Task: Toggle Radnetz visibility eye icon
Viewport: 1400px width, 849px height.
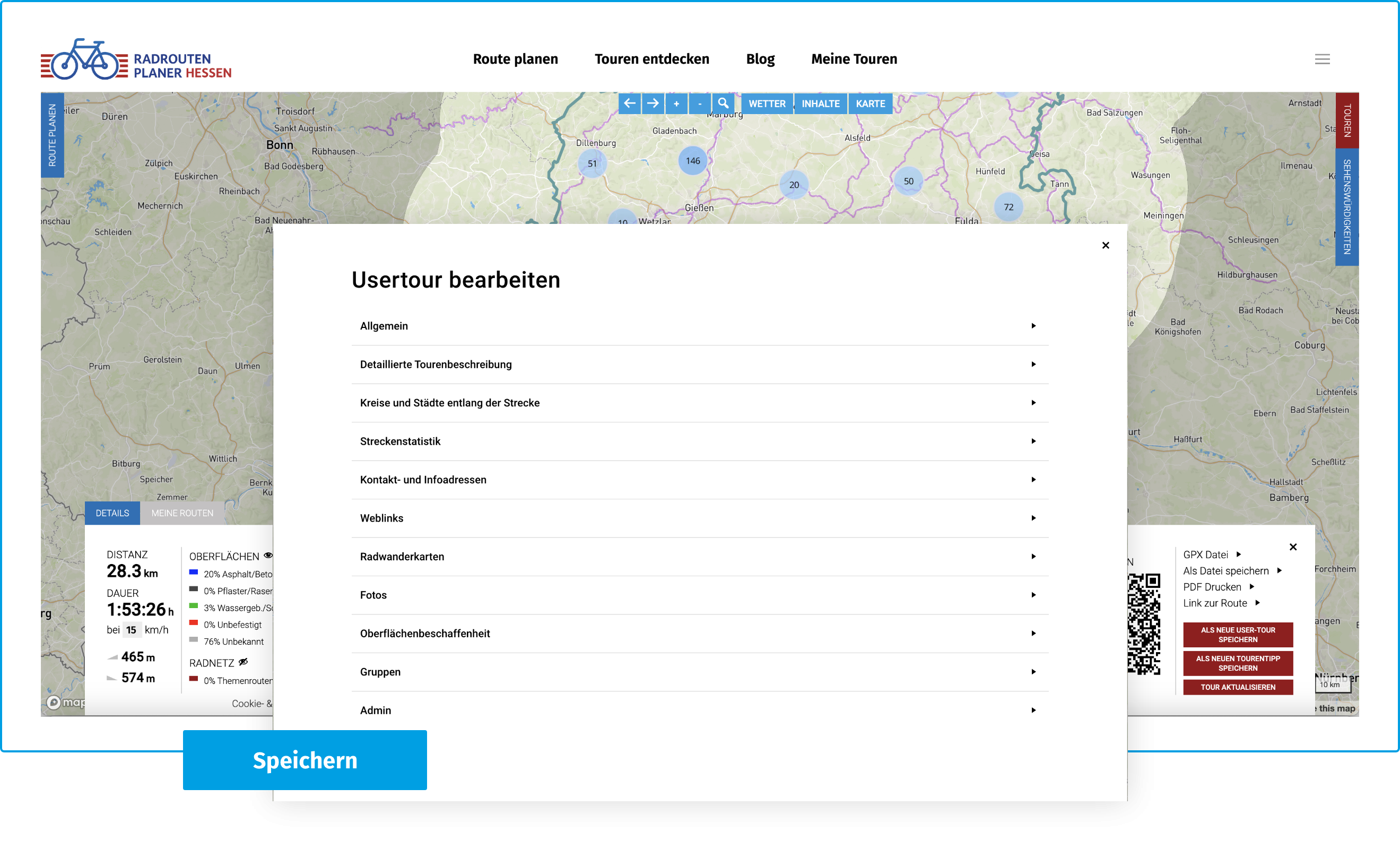Action: pos(243,662)
